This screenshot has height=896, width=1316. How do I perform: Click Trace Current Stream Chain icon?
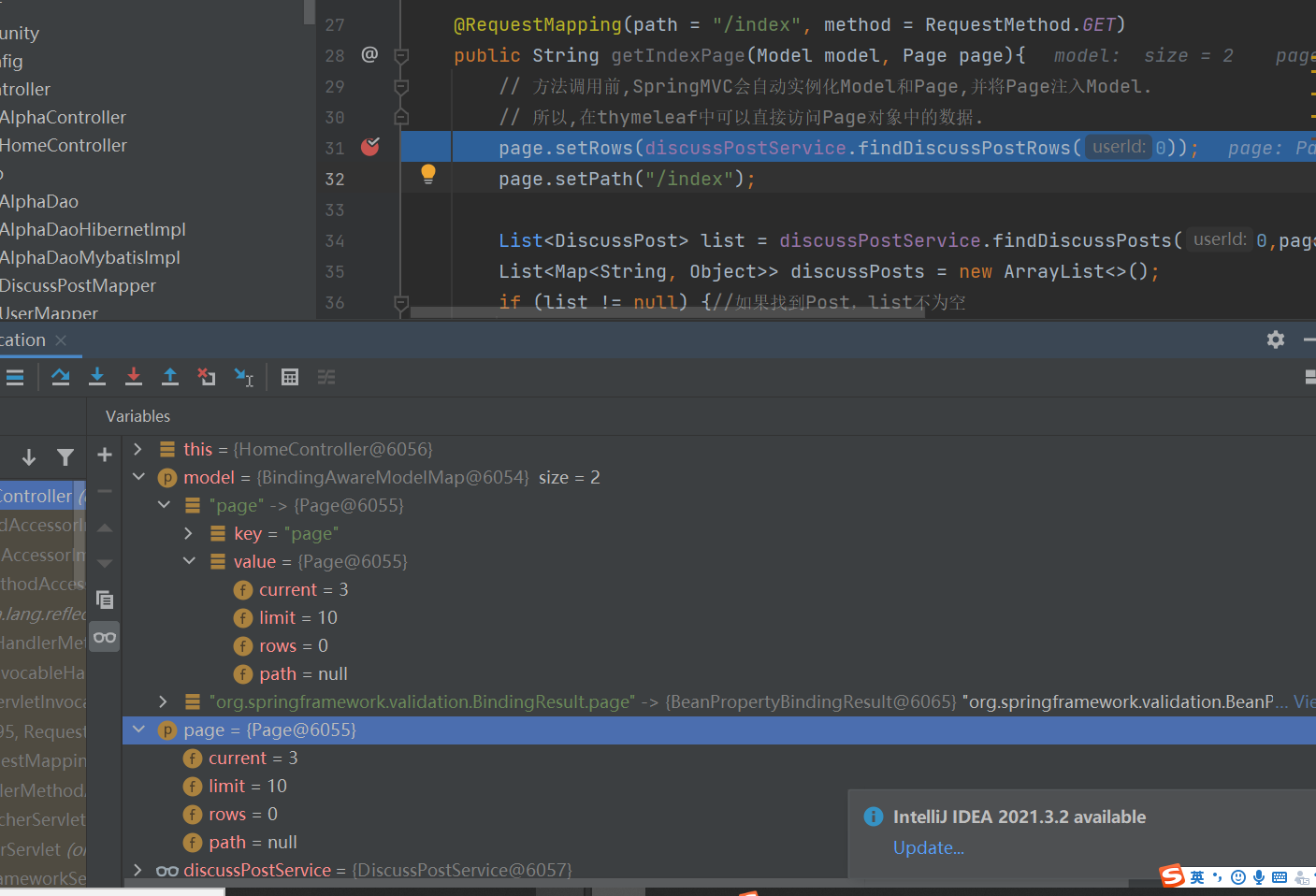(x=326, y=377)
